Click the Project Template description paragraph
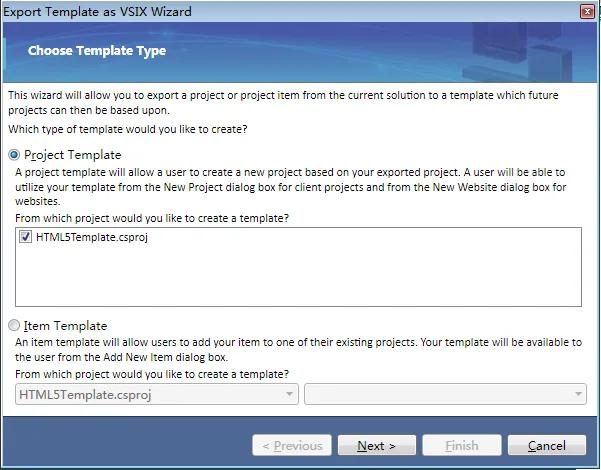 click(290, 186)
